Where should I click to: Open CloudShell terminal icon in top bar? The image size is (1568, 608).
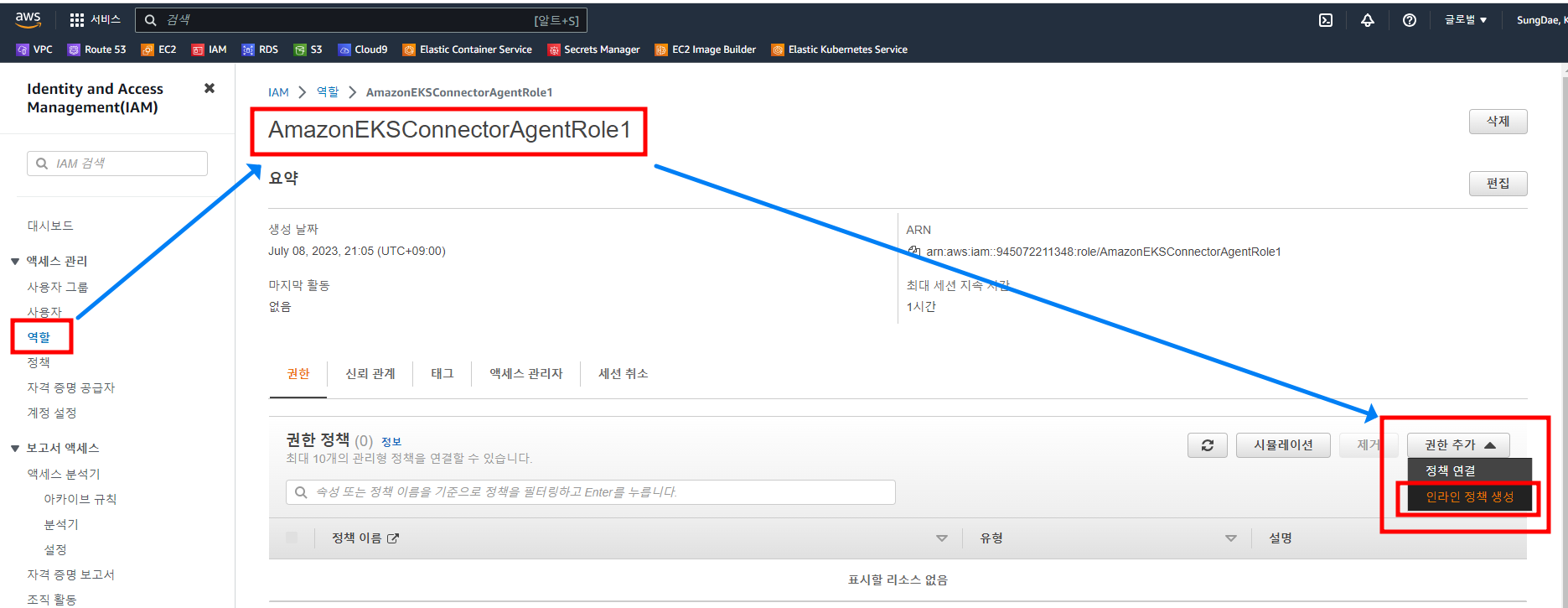(x=1326, y=20)
